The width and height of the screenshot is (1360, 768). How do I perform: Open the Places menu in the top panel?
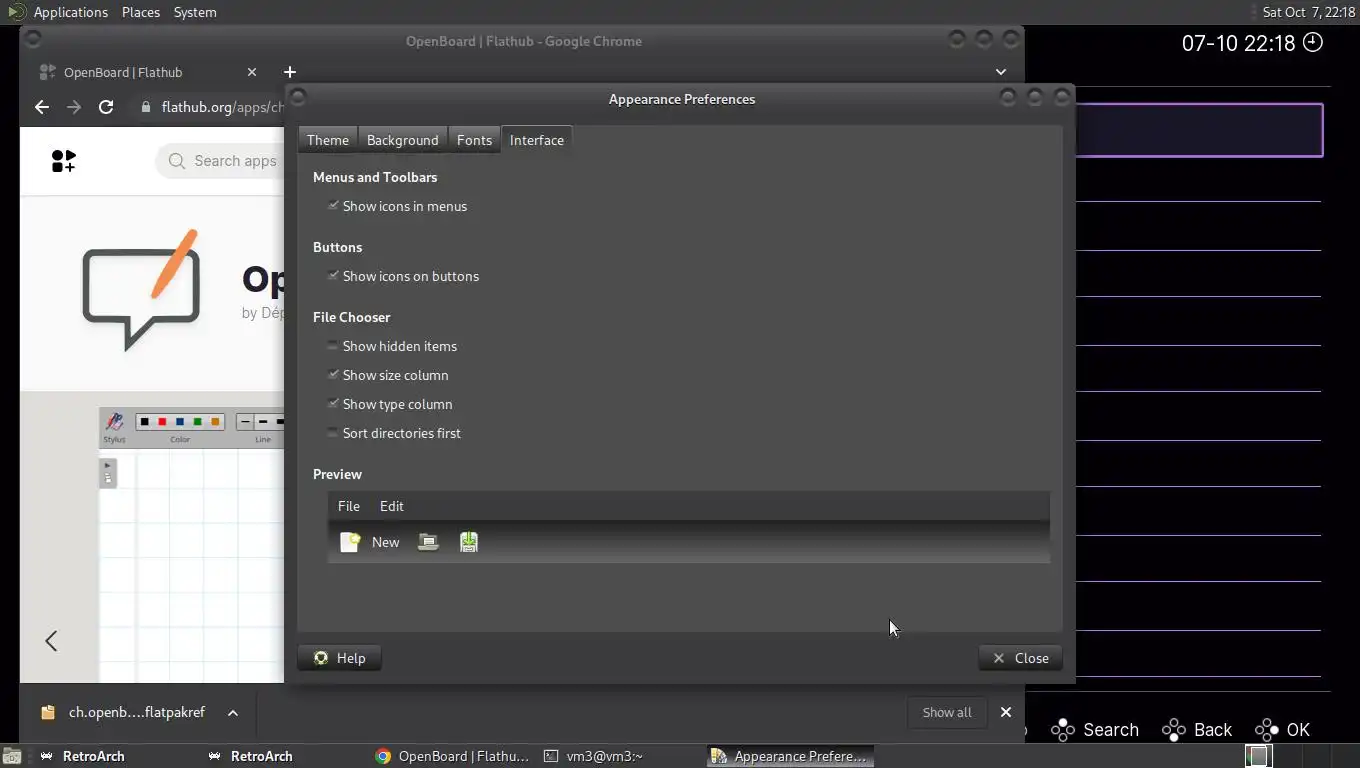141,12
